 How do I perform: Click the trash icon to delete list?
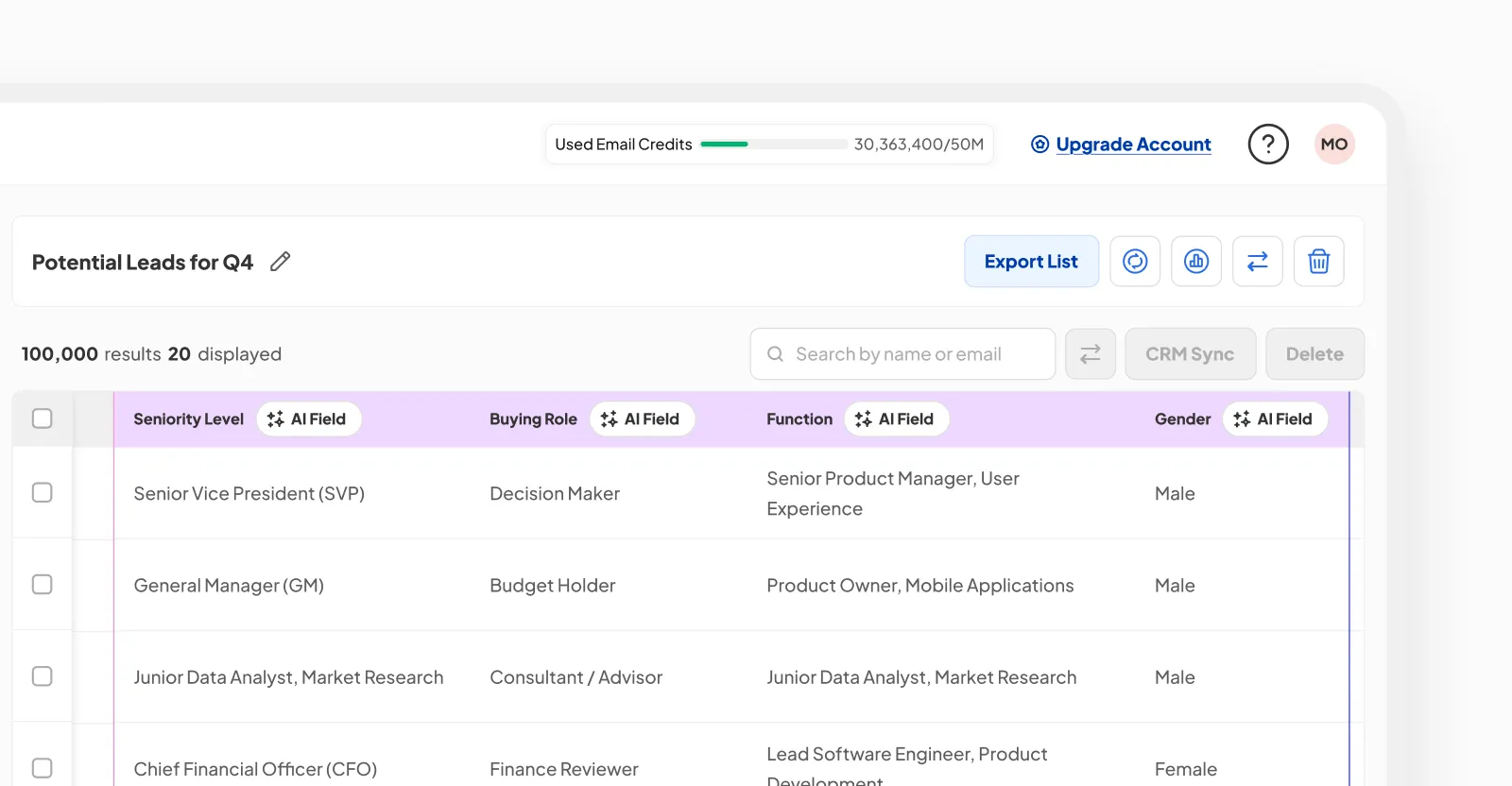[x=1319, y=262]
